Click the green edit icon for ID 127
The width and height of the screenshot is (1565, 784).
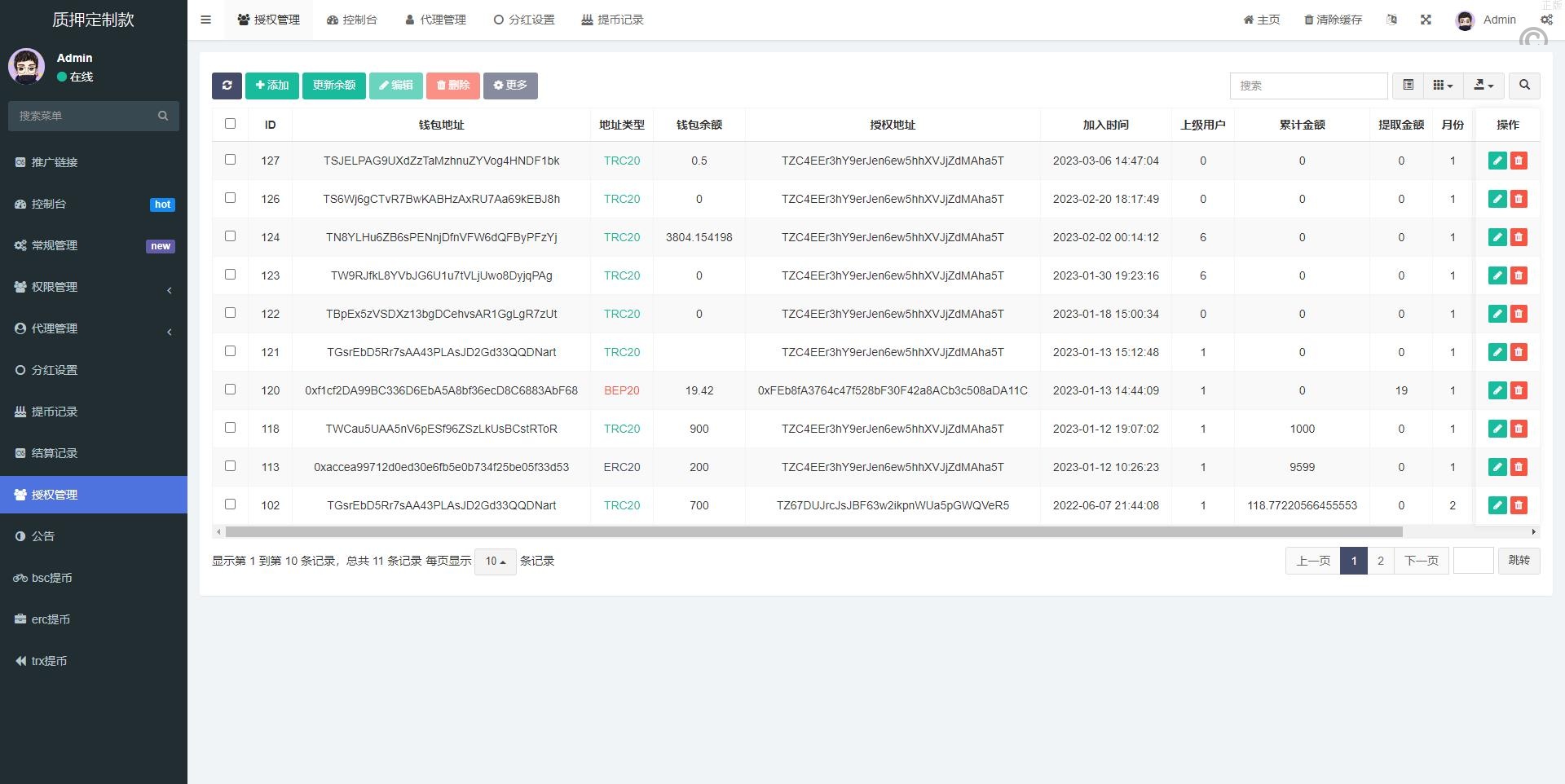tap(1497, 161)
